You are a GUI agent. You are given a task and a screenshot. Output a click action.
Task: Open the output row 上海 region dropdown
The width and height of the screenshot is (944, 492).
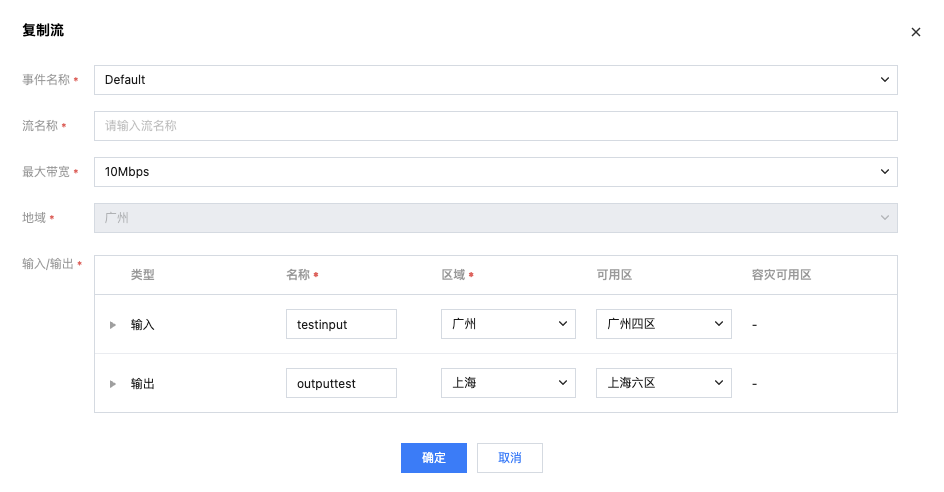508,383
